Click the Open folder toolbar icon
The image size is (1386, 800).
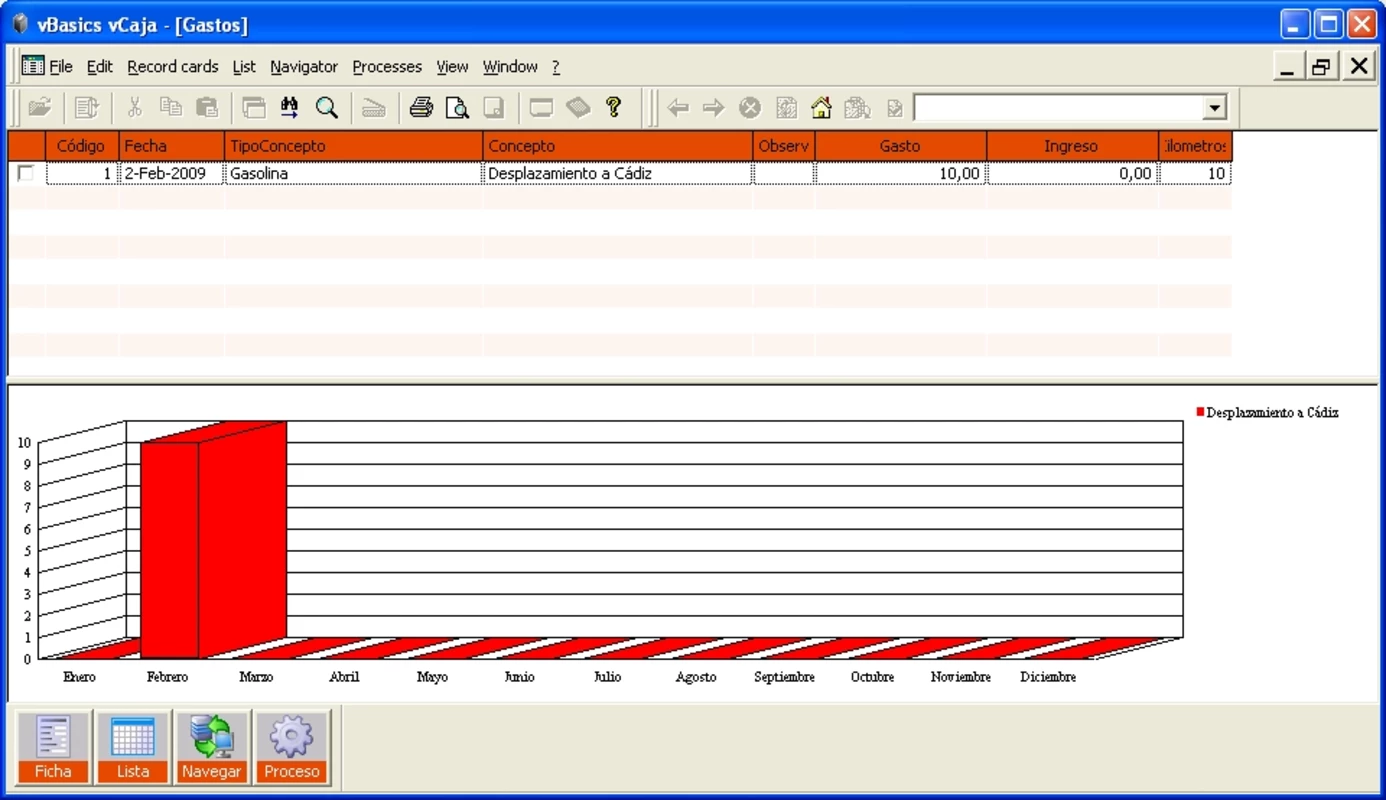click(39, 107)
